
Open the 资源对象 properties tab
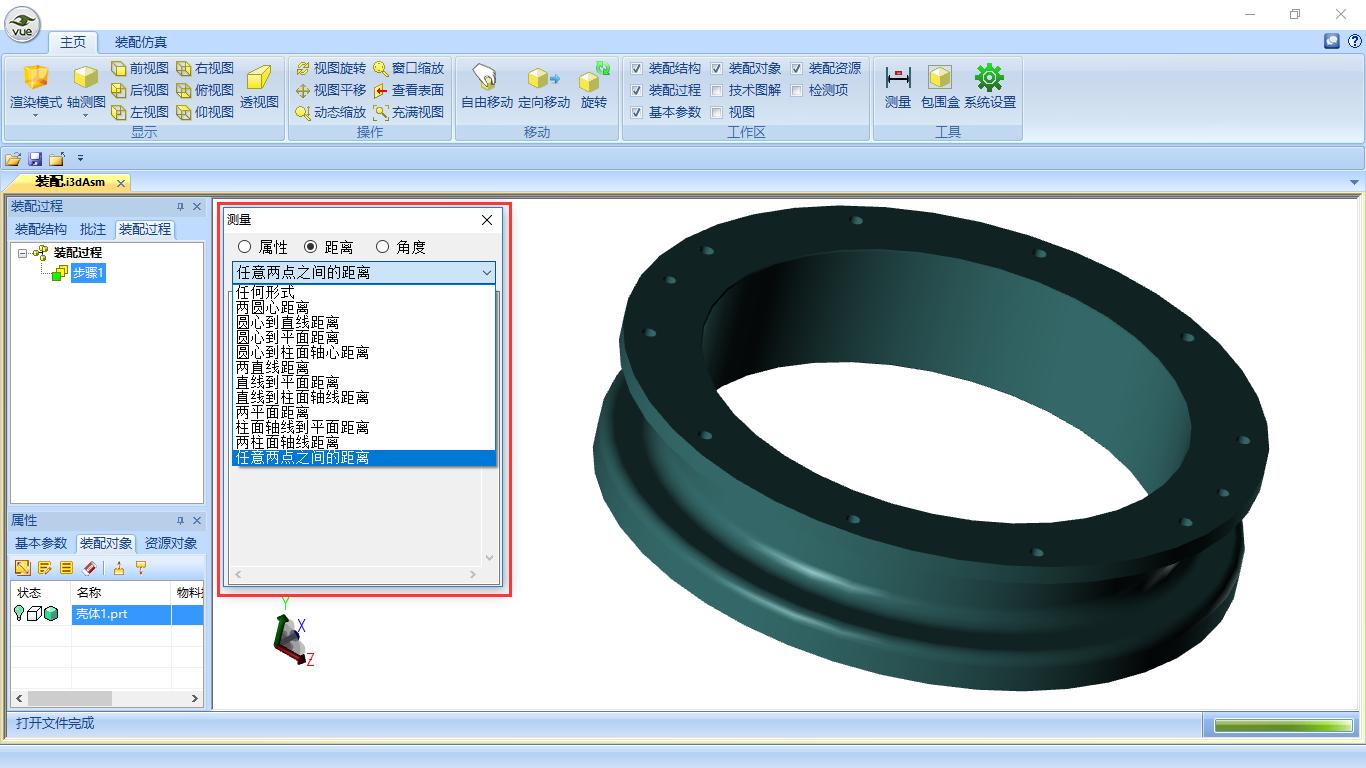click(171, 543)
